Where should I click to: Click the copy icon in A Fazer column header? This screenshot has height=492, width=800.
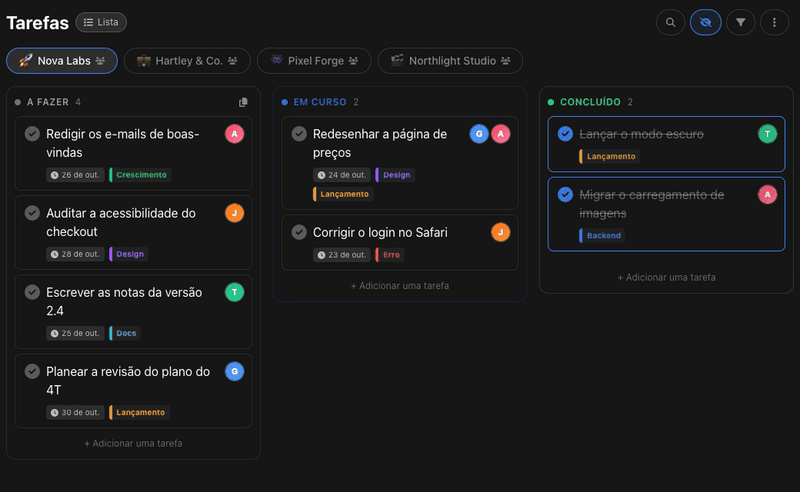pos(243,102)
